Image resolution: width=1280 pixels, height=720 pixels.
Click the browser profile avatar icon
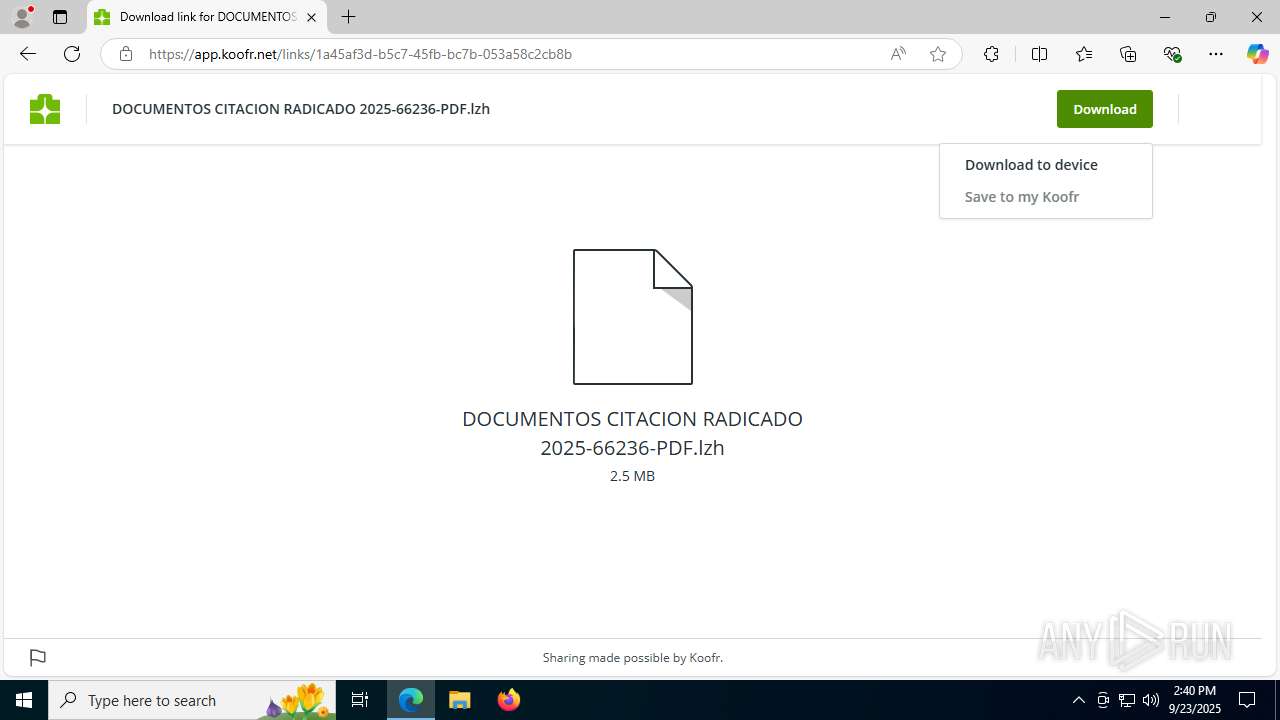[x=22, y=17]
